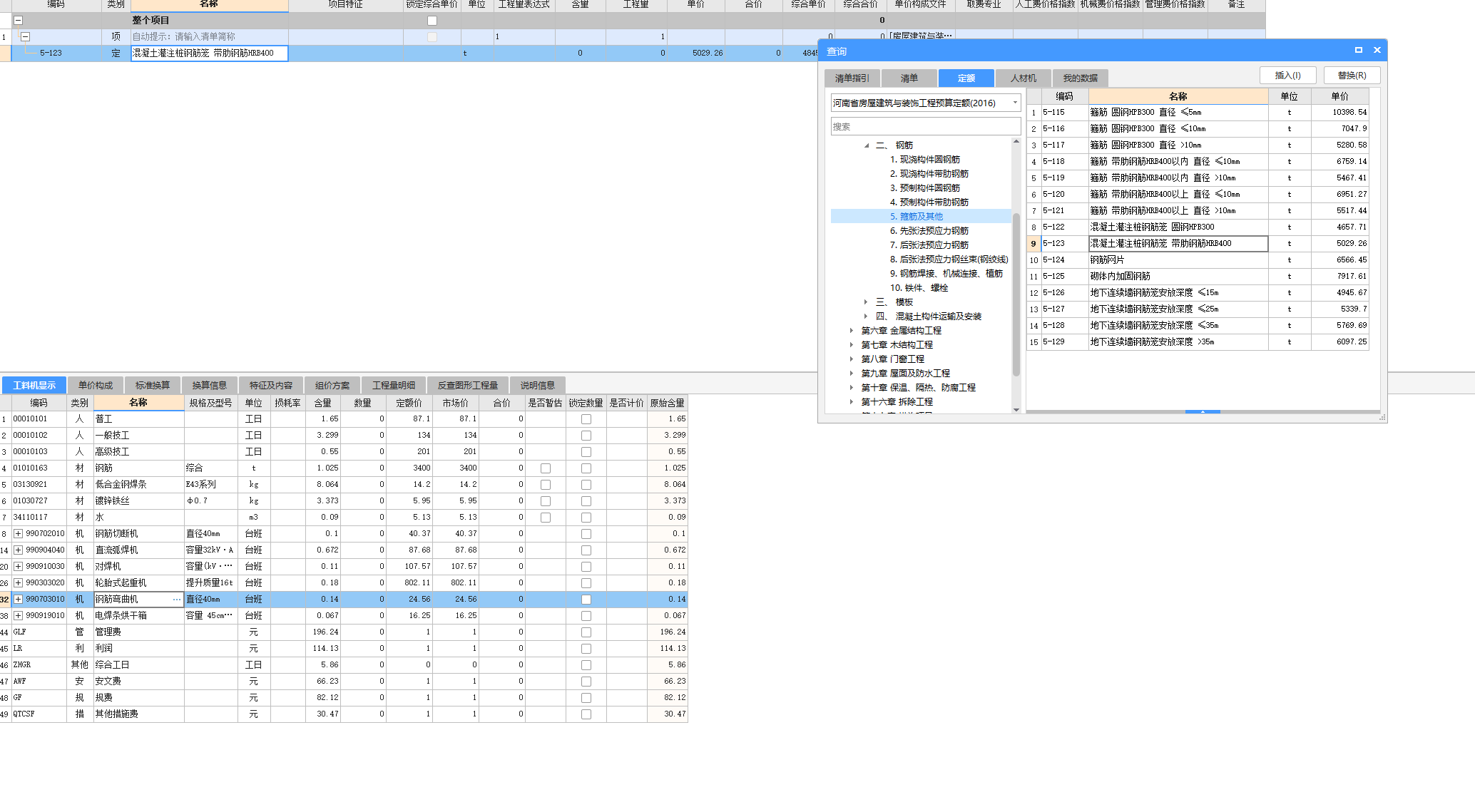
Task: Toggle 锁定数量 checkbox for 管理费 row
Action: point(586,632)
